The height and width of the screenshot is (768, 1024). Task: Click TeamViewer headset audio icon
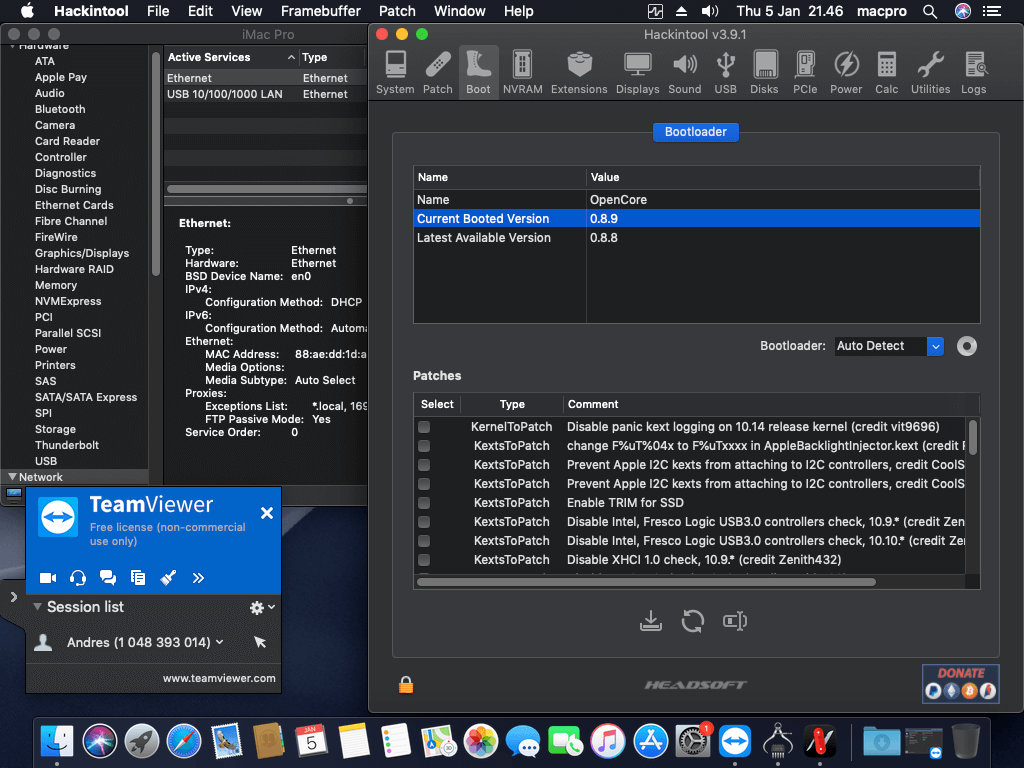click(x=78, y=578)
